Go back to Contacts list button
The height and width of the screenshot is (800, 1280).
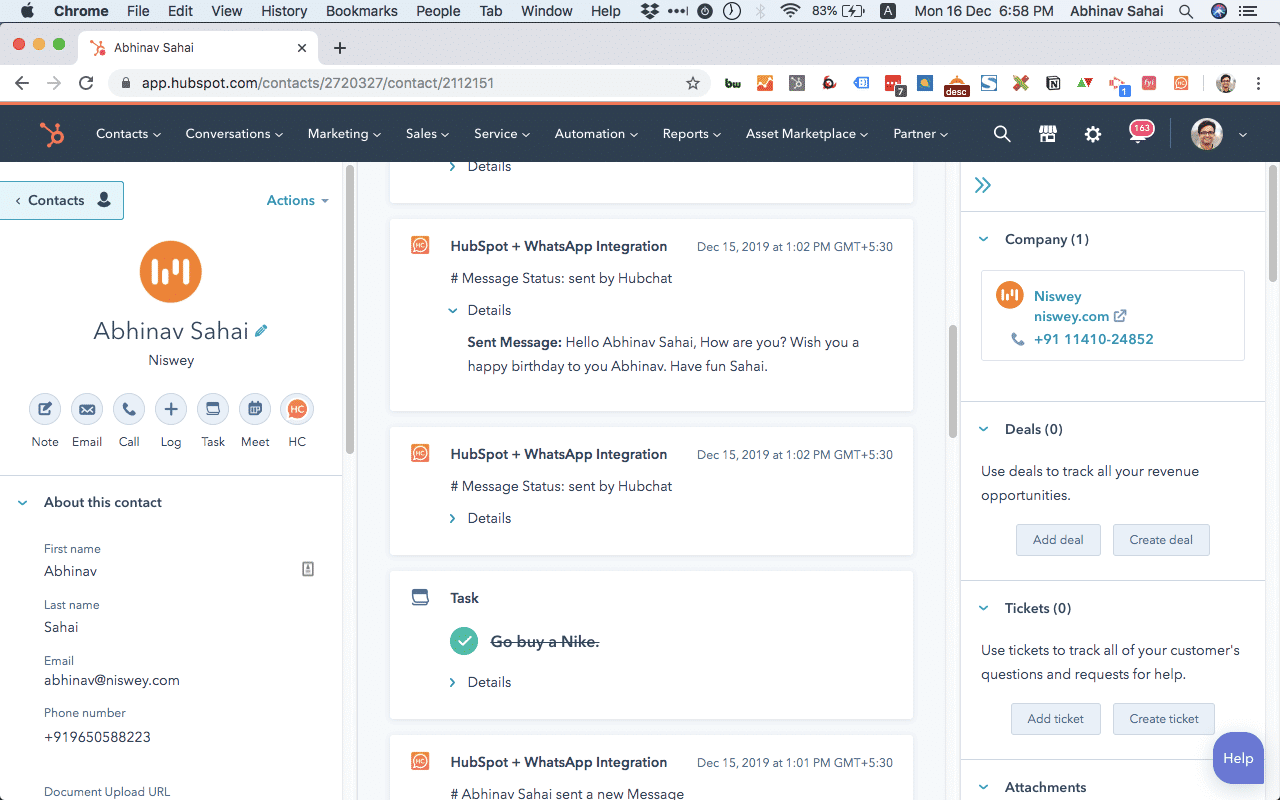62,200
